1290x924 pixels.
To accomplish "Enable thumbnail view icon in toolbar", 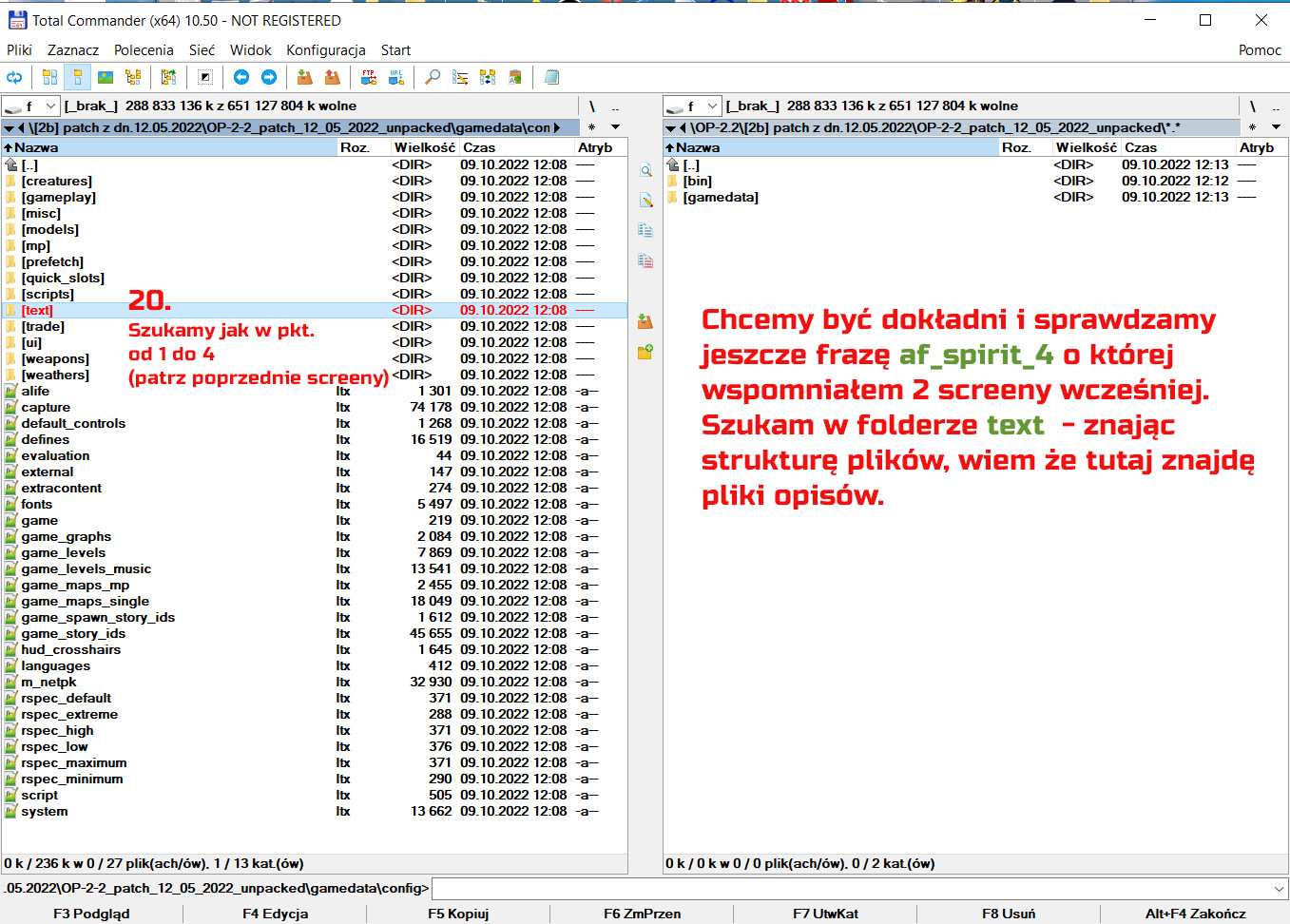I will pyautogui.click(x=106, y=77).
